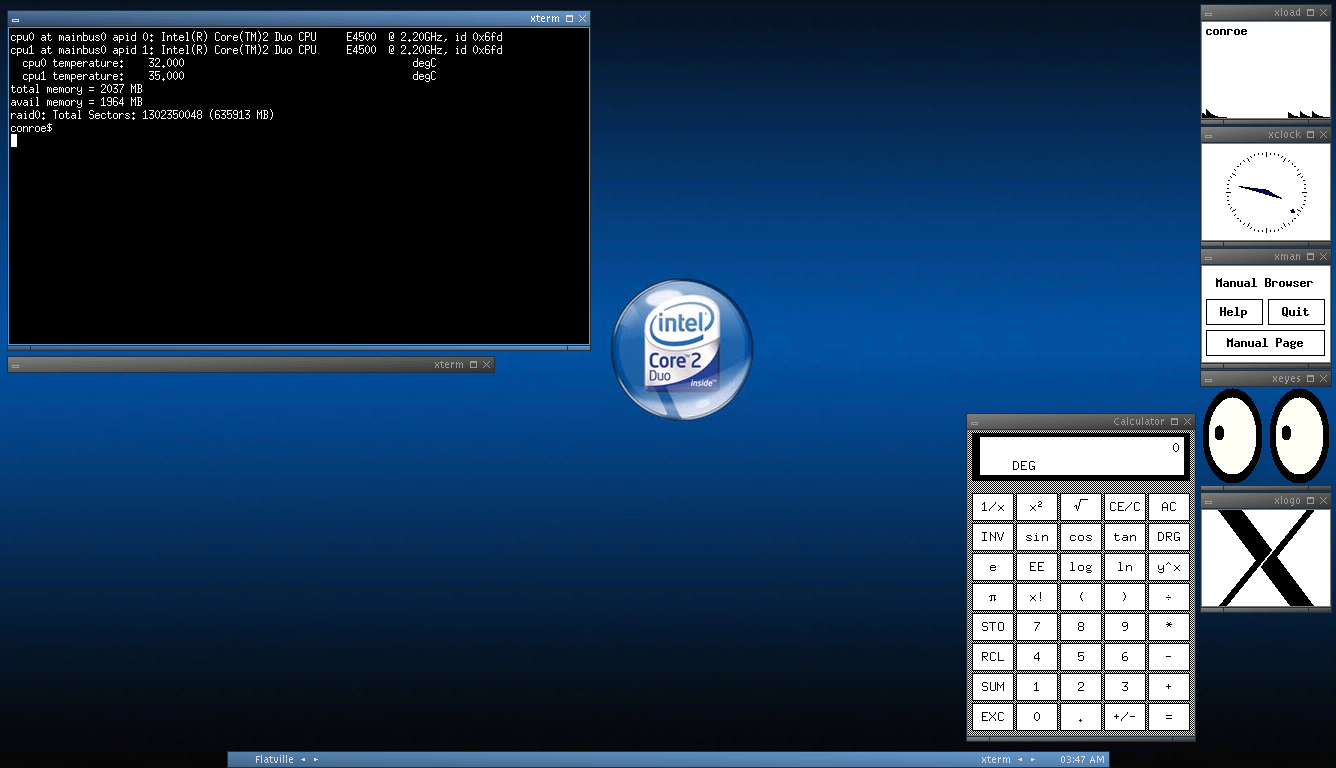Click the x² square key in Calculator

tap(1037, 507)
